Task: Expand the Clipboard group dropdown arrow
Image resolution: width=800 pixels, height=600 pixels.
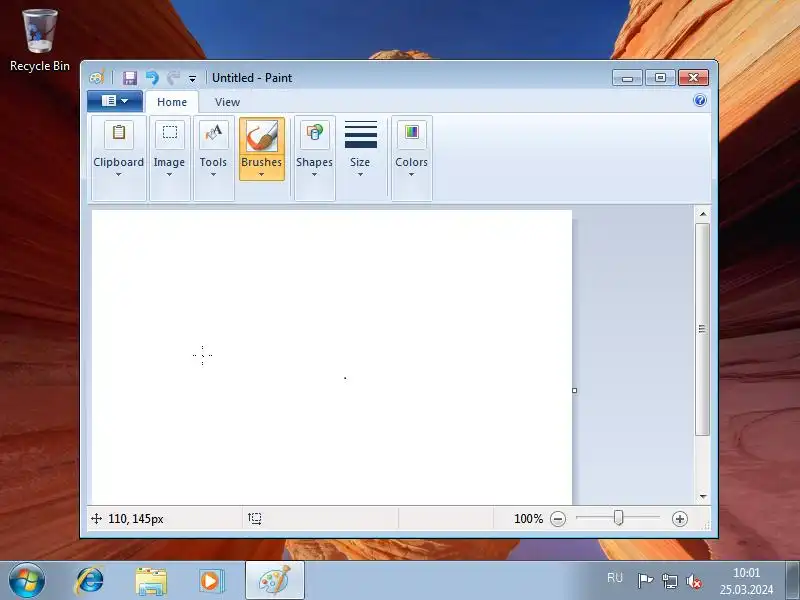Action: tap(118, 174)
